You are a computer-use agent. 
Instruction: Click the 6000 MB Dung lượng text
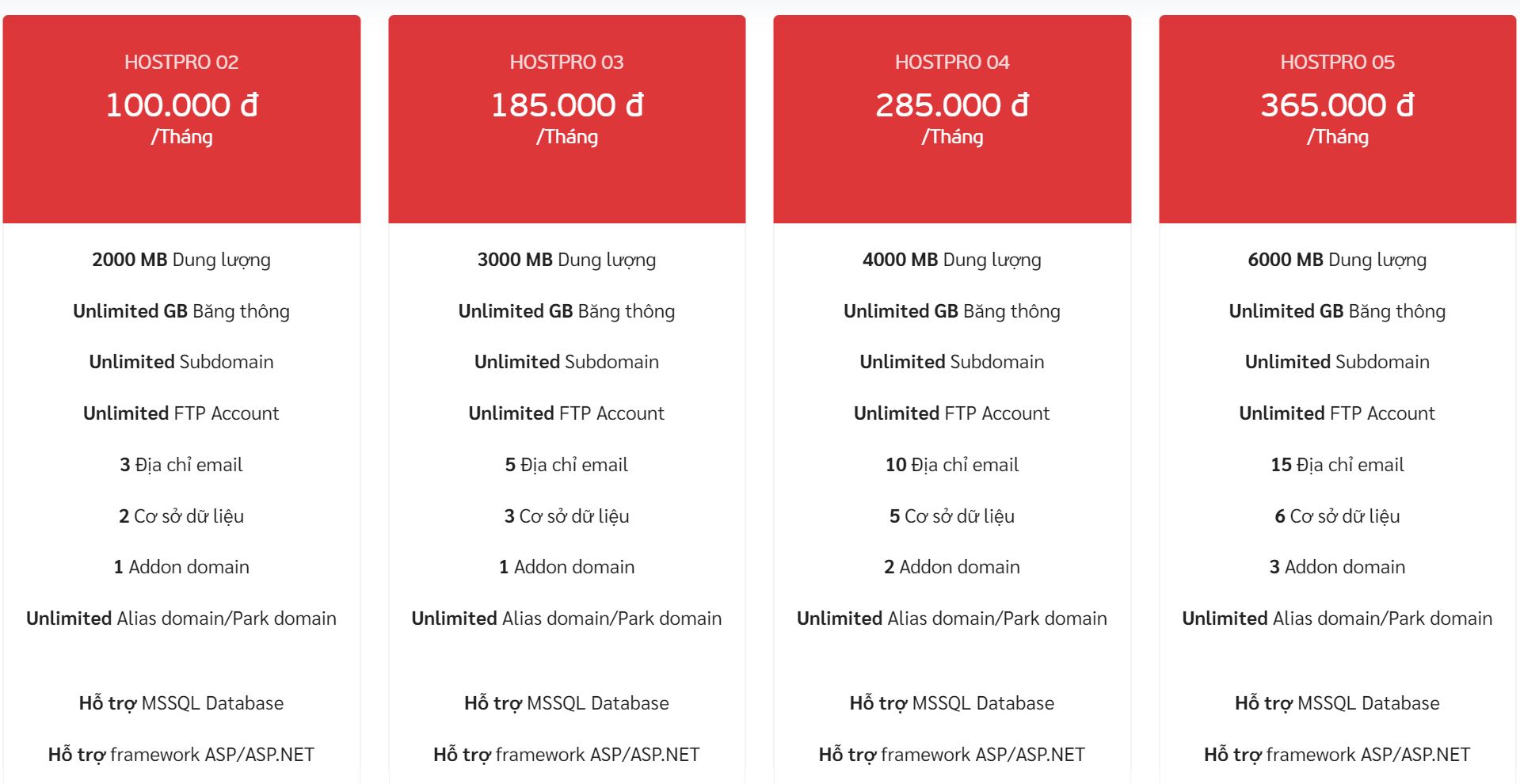click(1337, 260)
